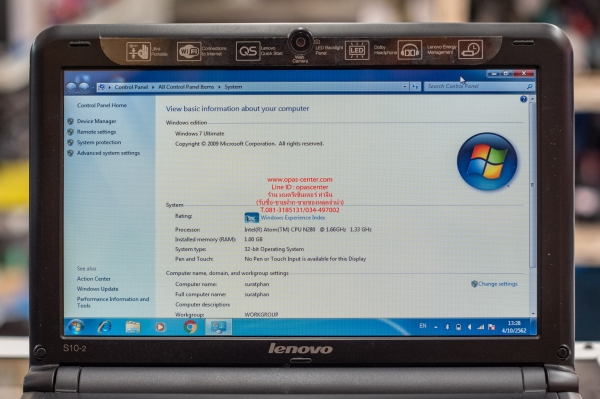Click Change settings link

(498, 284)
